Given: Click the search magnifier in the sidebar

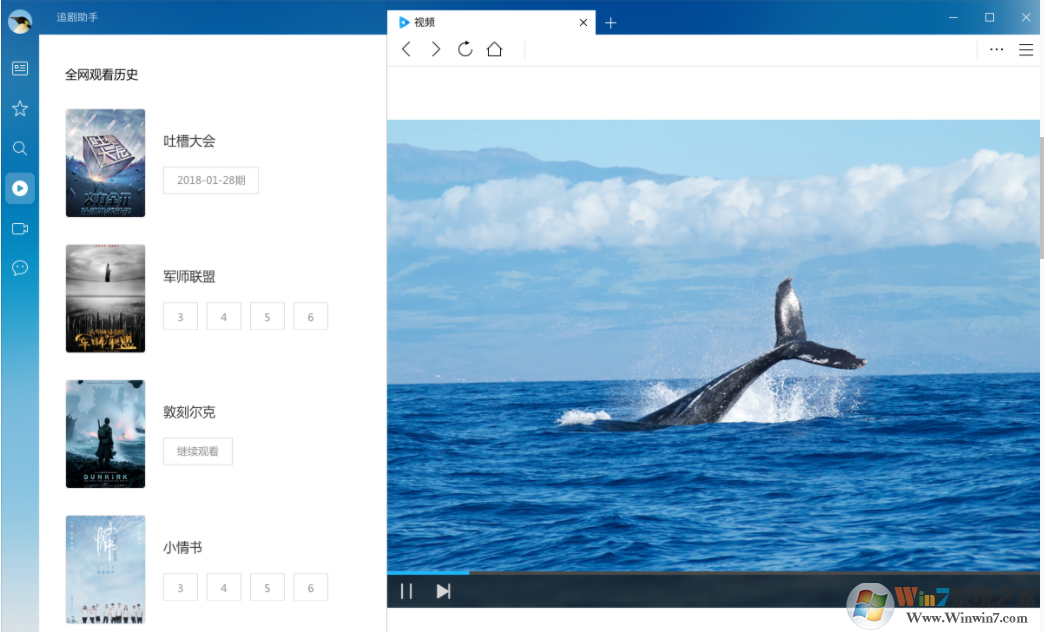Looking at the screenshot, I should (19, 148).
